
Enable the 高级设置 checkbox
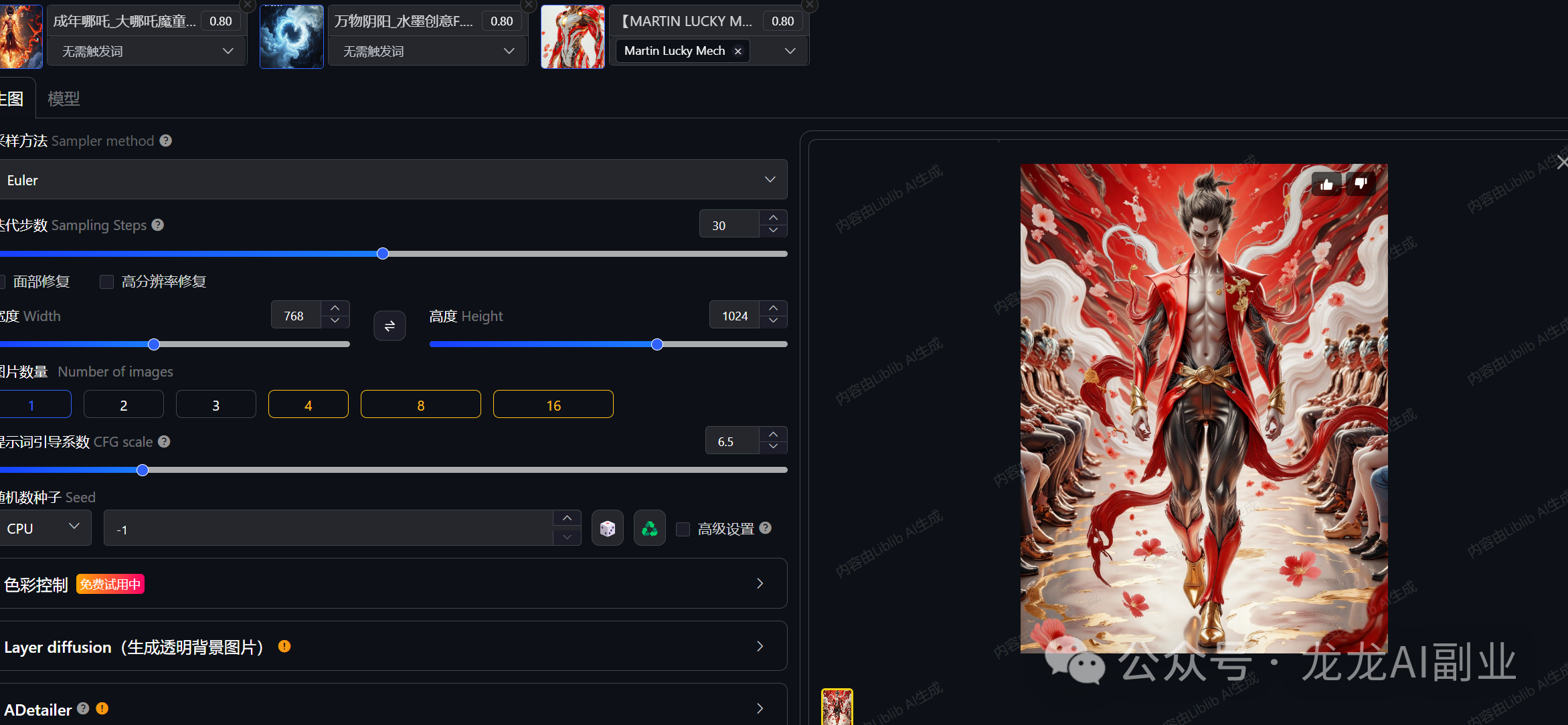click(683, 529)
